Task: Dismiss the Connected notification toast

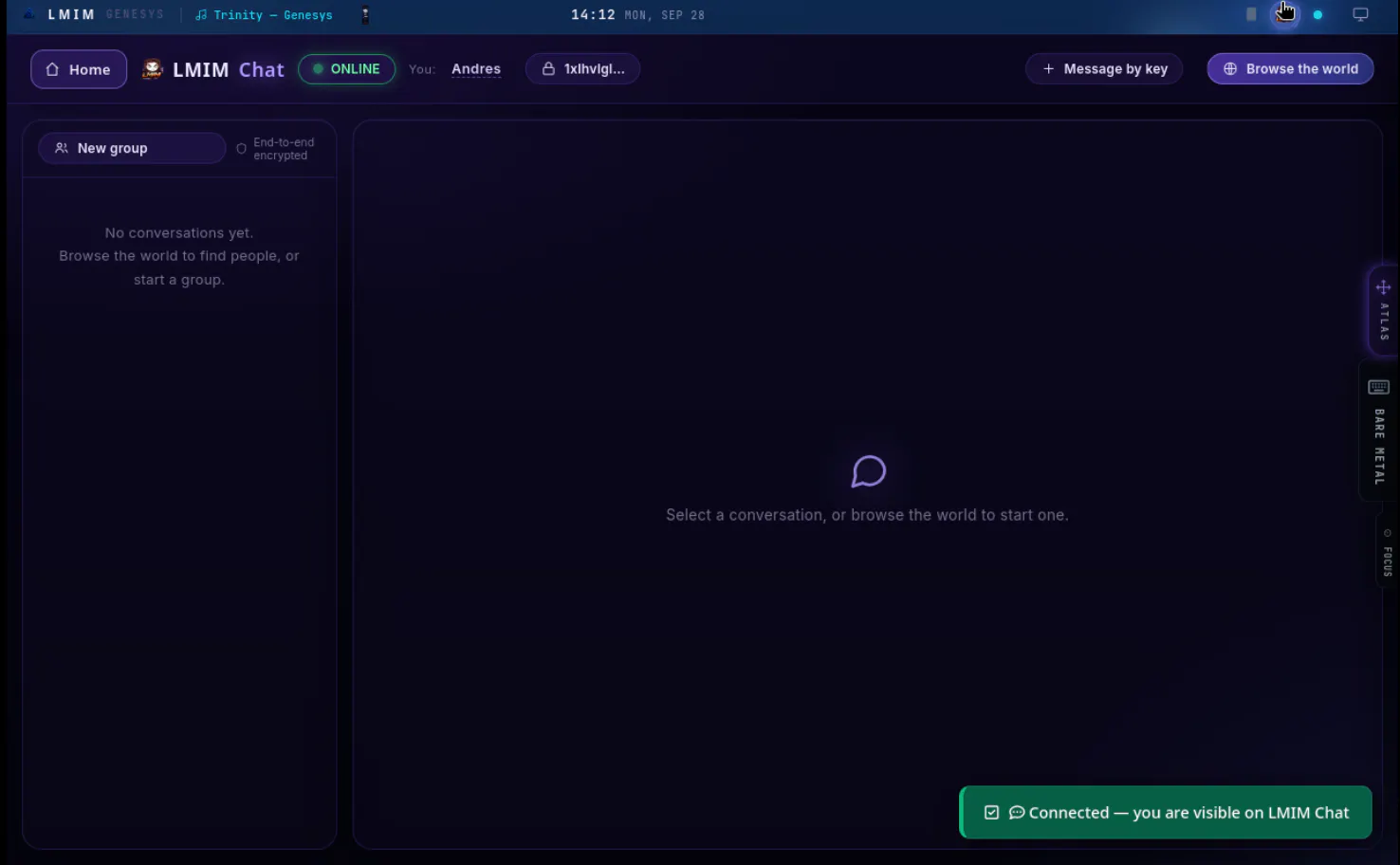Action: point(1166,813)
